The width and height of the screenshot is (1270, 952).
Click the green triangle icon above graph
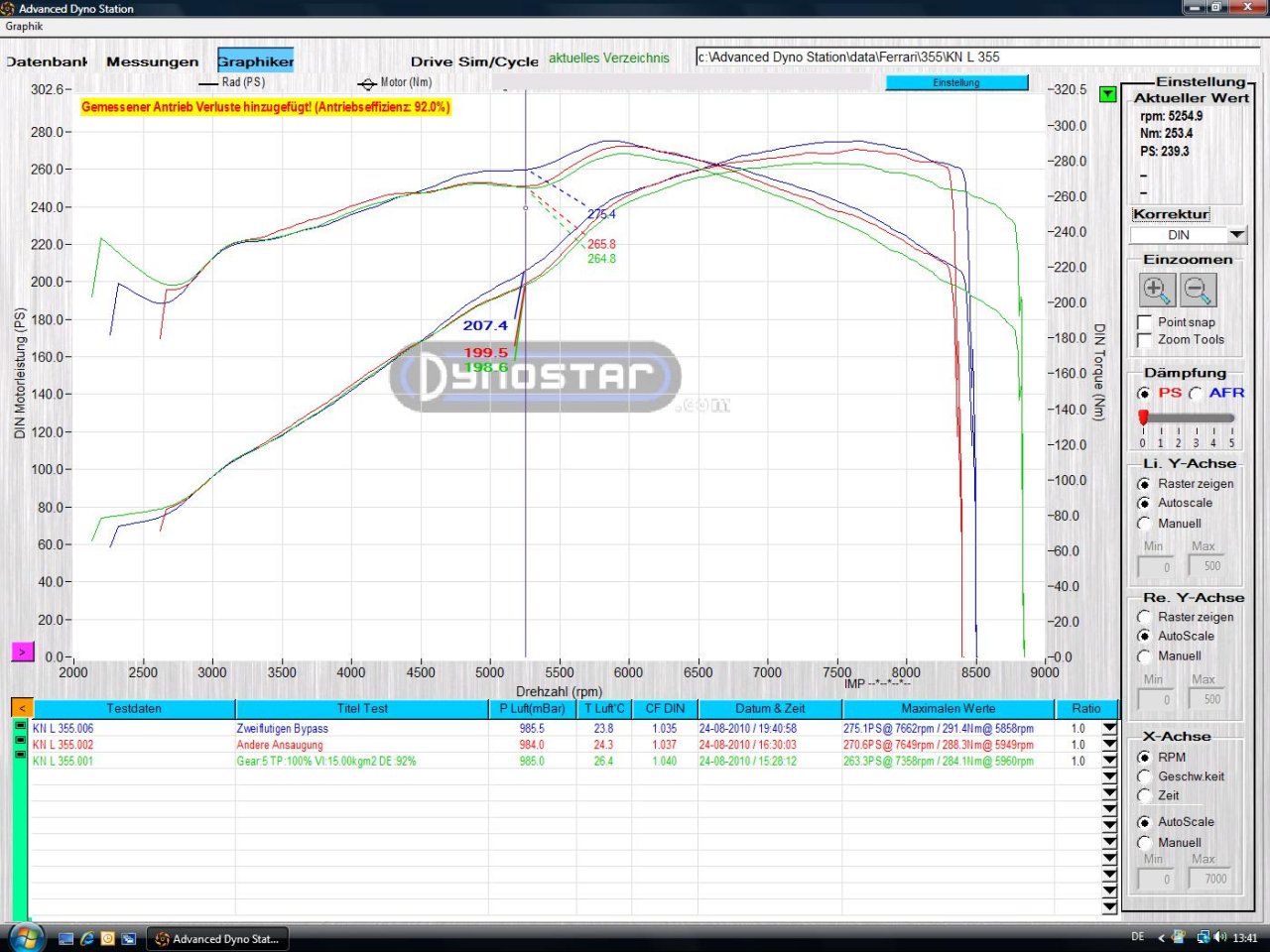tap(1108, 94)
